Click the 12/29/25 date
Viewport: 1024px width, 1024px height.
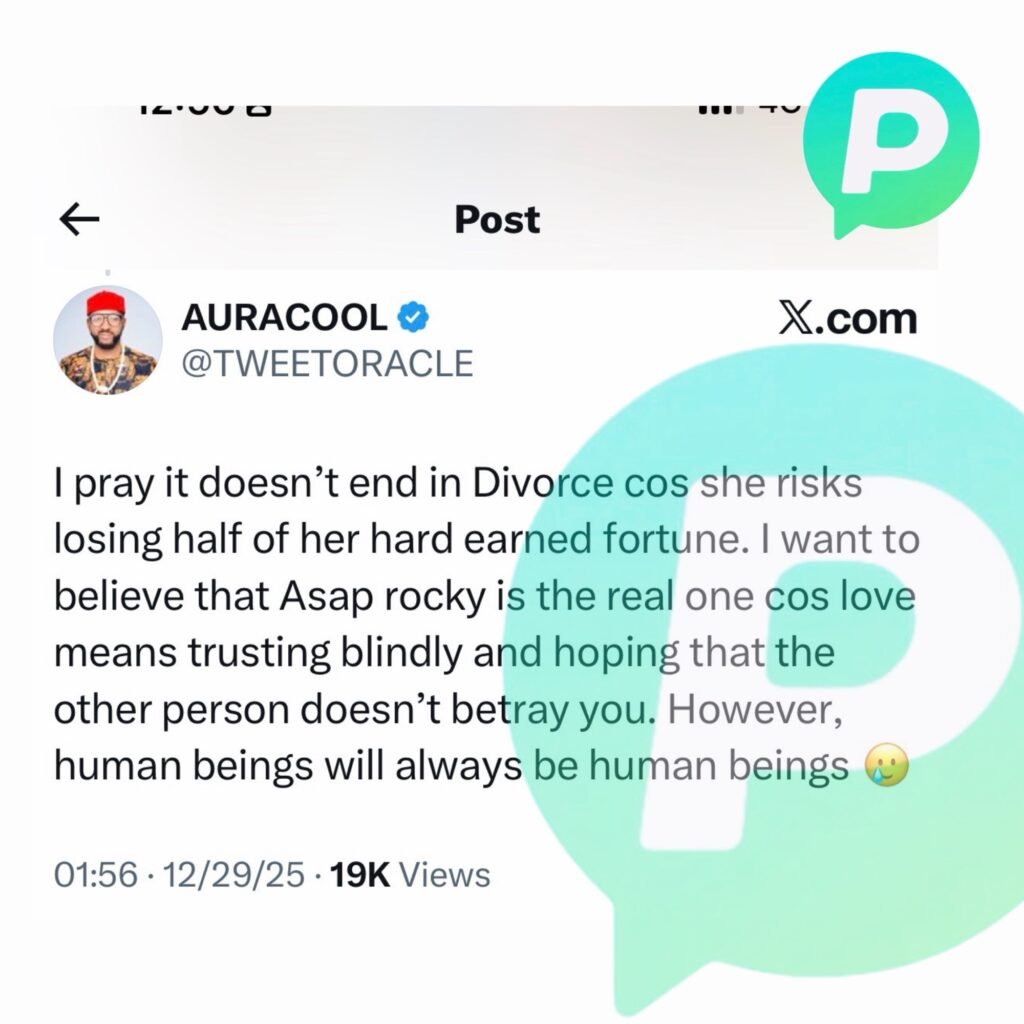click(x=233, y=875)
